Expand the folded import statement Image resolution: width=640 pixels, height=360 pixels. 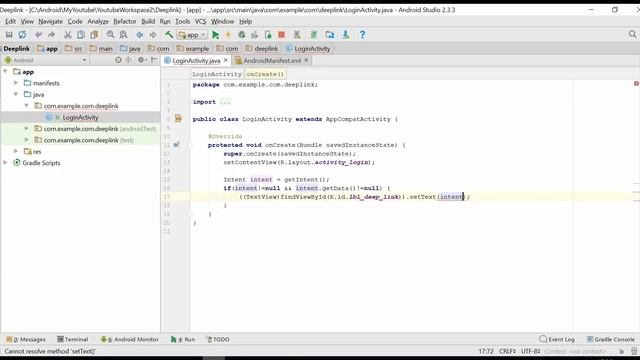[x=225, y=102]
